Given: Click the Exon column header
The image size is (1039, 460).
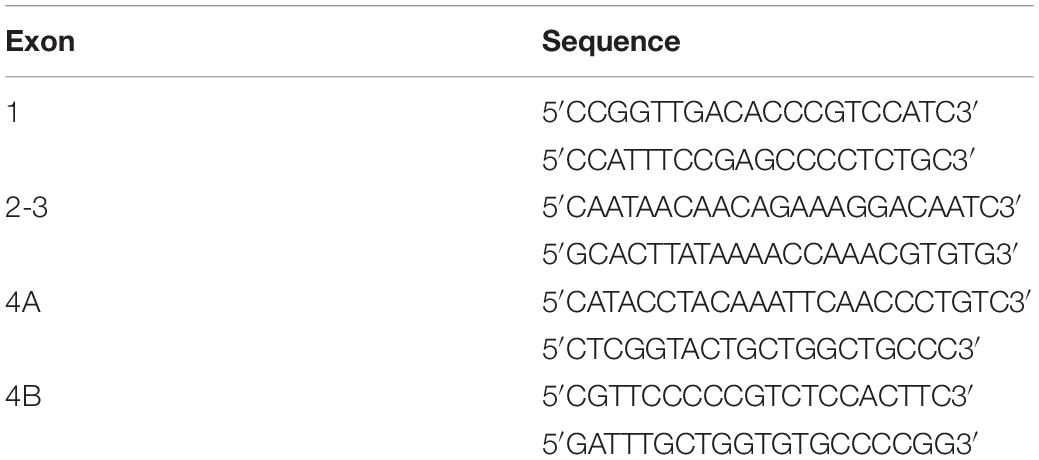Looking at the screenshot, I should (x=40, y=42).
